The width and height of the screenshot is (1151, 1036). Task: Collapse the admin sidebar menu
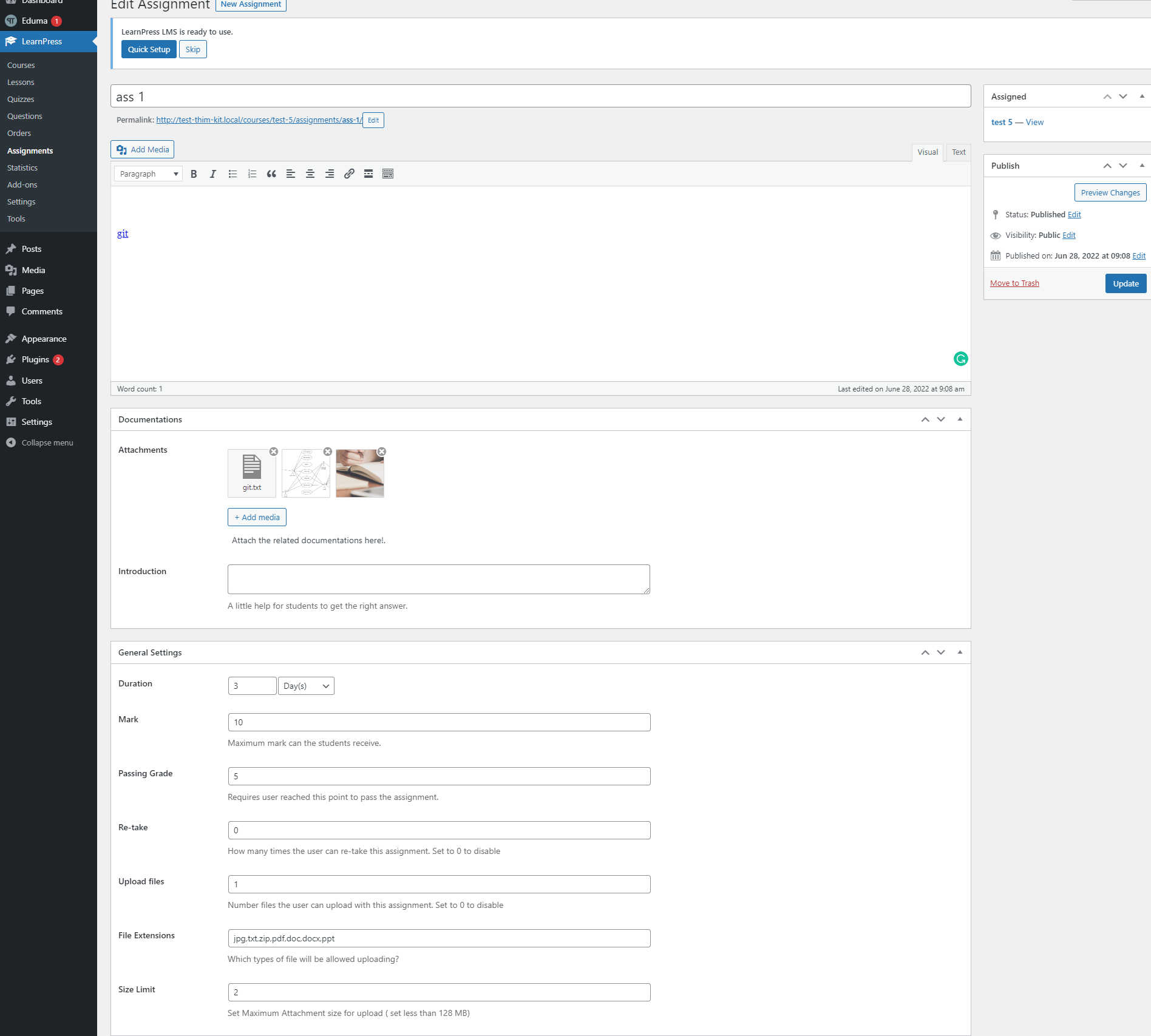[x=49, y=442]
